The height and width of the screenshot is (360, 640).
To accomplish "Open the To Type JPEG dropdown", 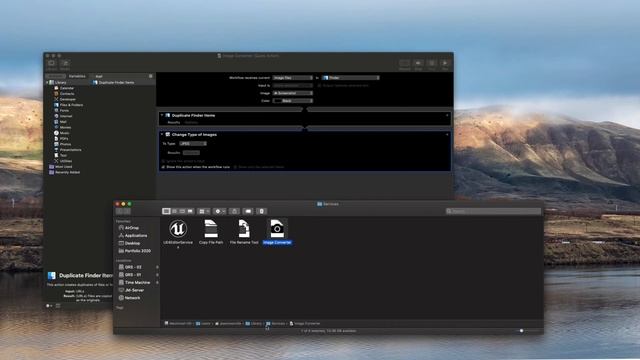I will 193,144.
